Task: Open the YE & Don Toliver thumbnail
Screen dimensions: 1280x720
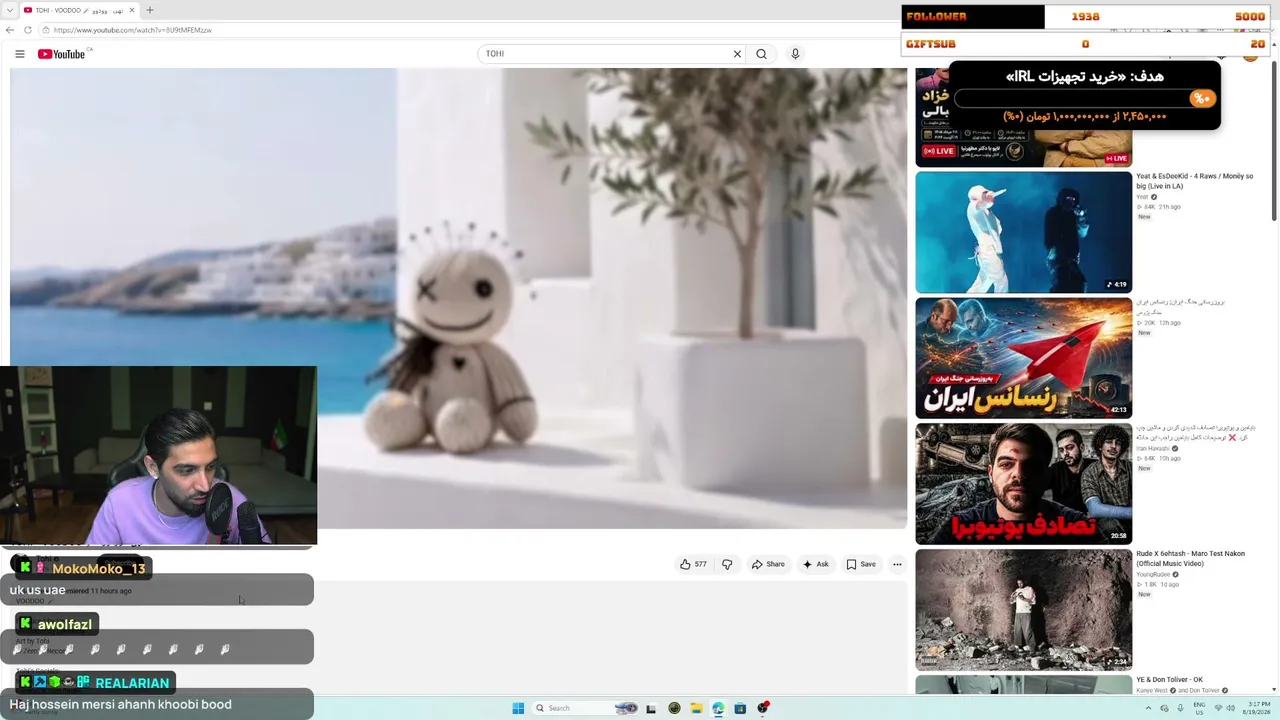Action: point(1023,685)
